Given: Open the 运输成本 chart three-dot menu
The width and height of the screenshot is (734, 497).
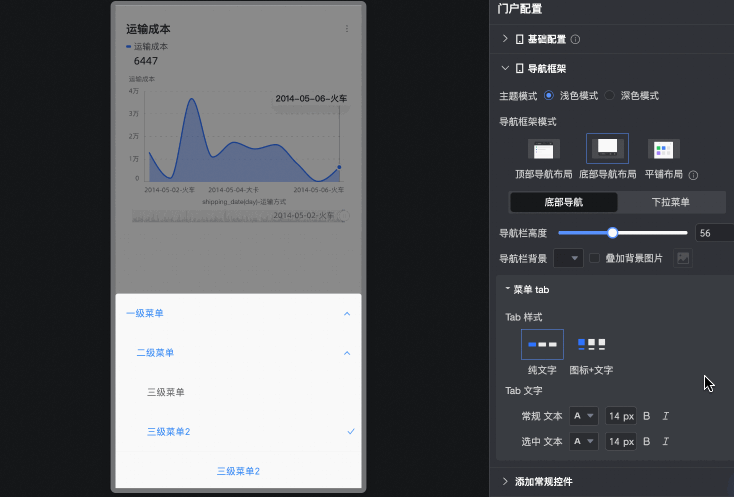Looking at the screenshot, I should pos(347,29).
